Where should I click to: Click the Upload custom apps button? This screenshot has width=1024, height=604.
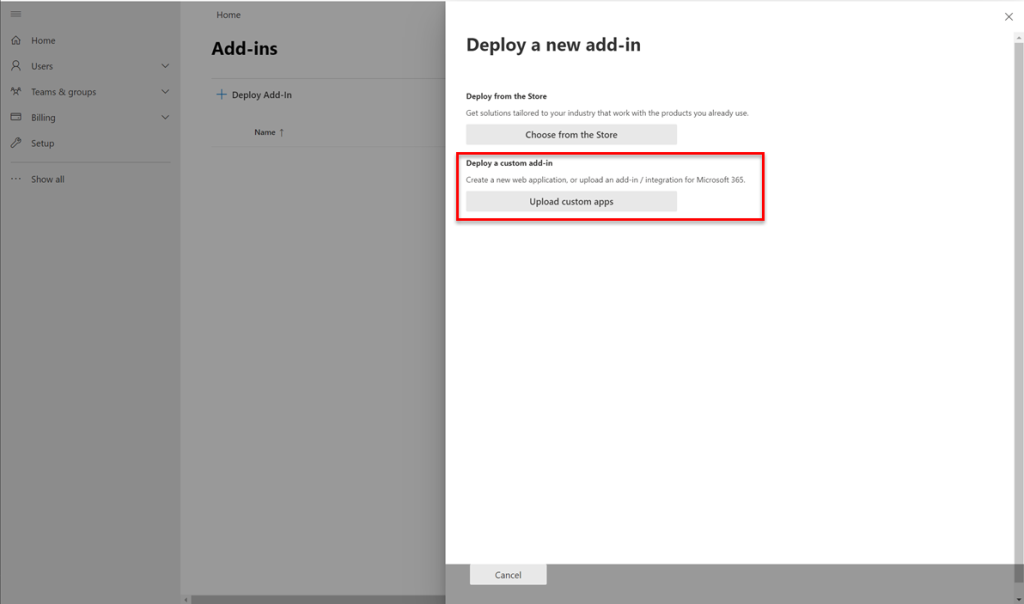[x=571, y=200]
